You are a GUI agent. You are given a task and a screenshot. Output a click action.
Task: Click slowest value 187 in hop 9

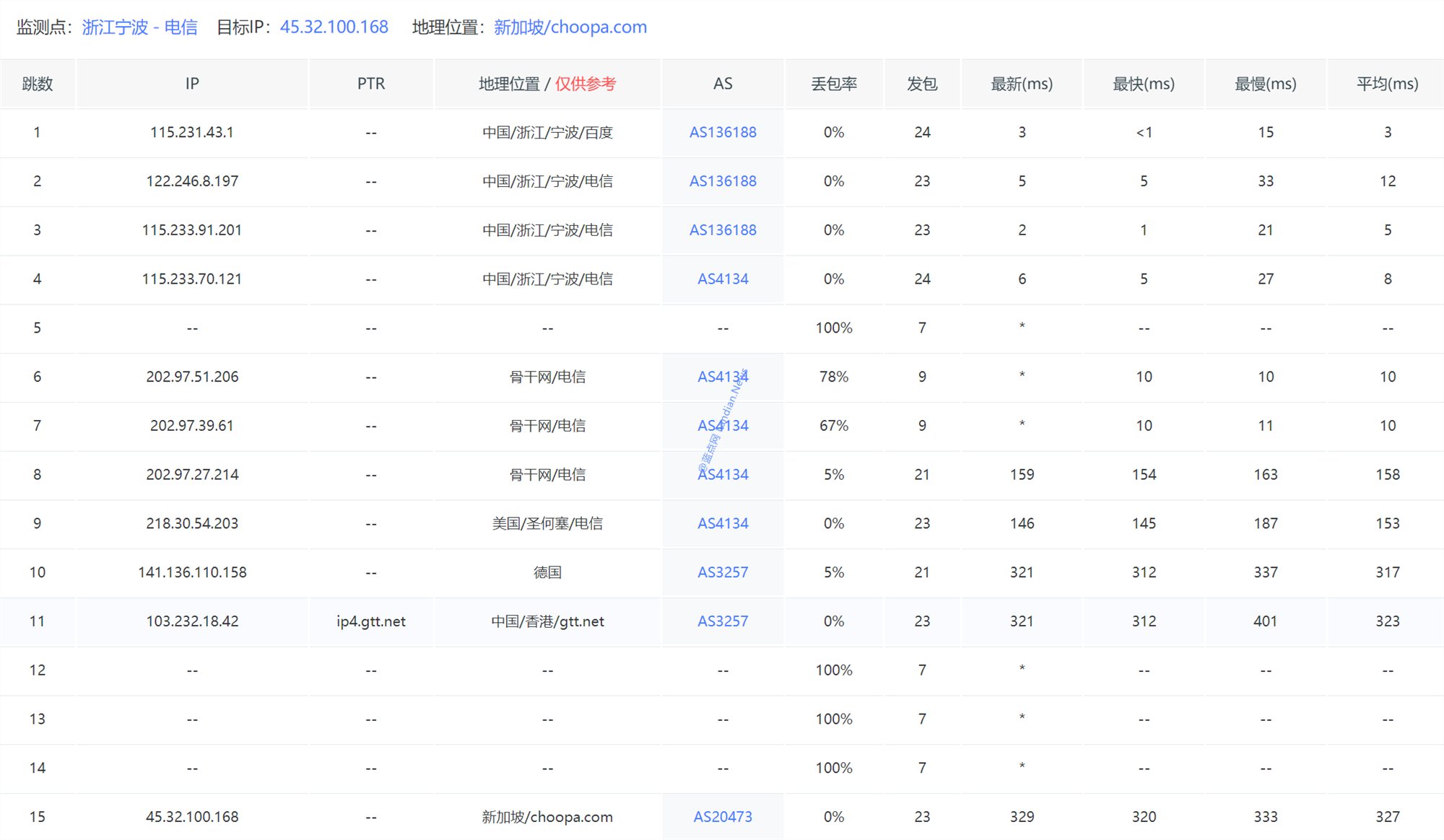(1266, 524)
